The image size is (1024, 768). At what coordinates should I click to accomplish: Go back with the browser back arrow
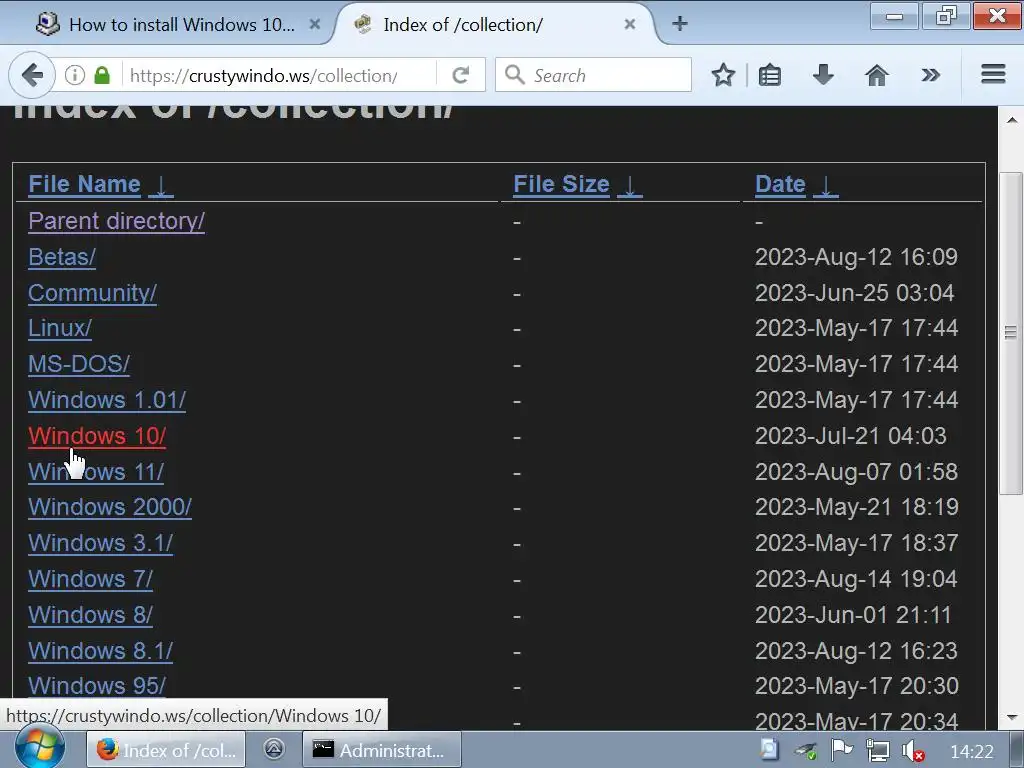point(31,75)
